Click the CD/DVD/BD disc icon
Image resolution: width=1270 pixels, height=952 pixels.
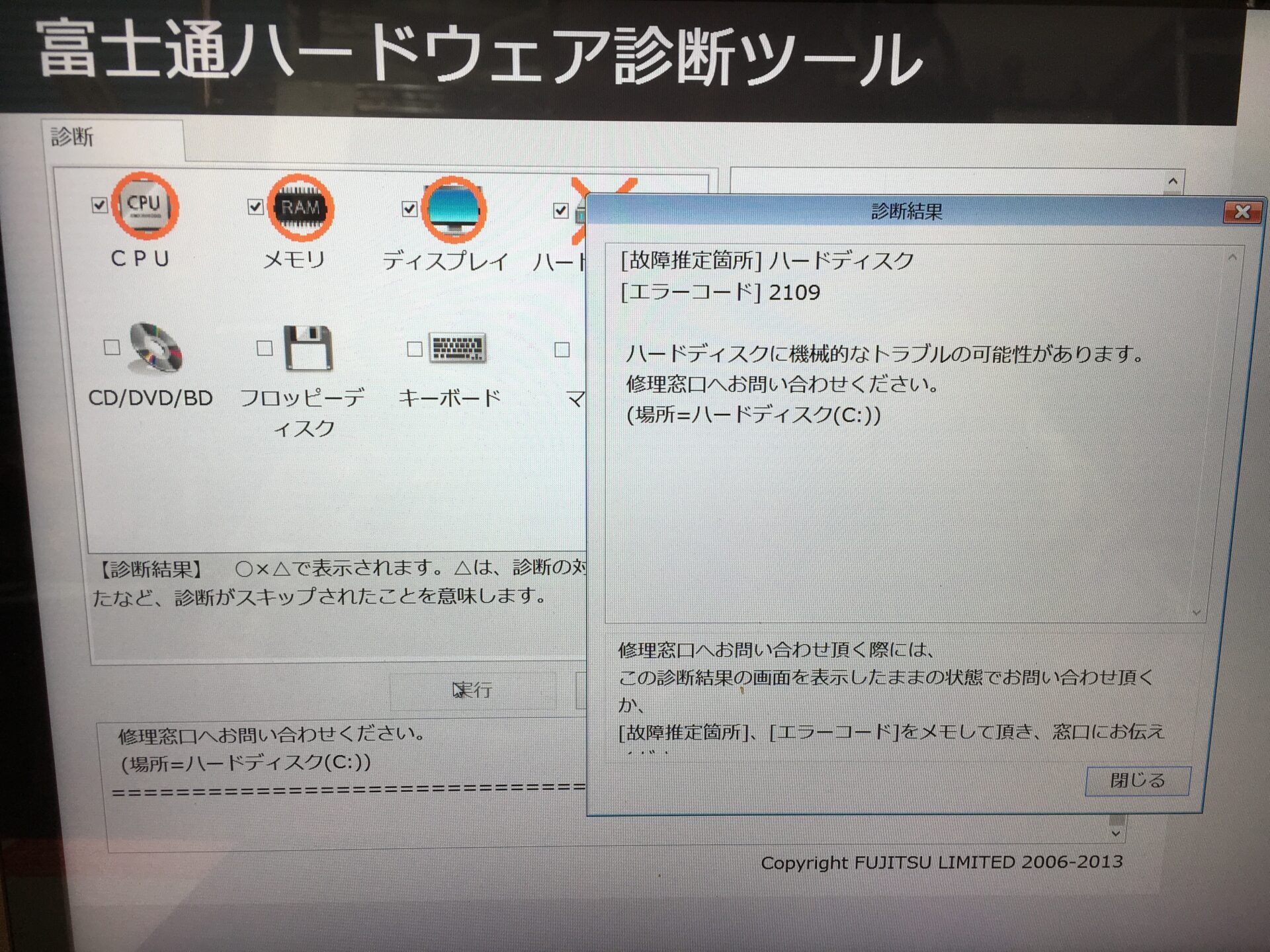(x=156, y=347)
